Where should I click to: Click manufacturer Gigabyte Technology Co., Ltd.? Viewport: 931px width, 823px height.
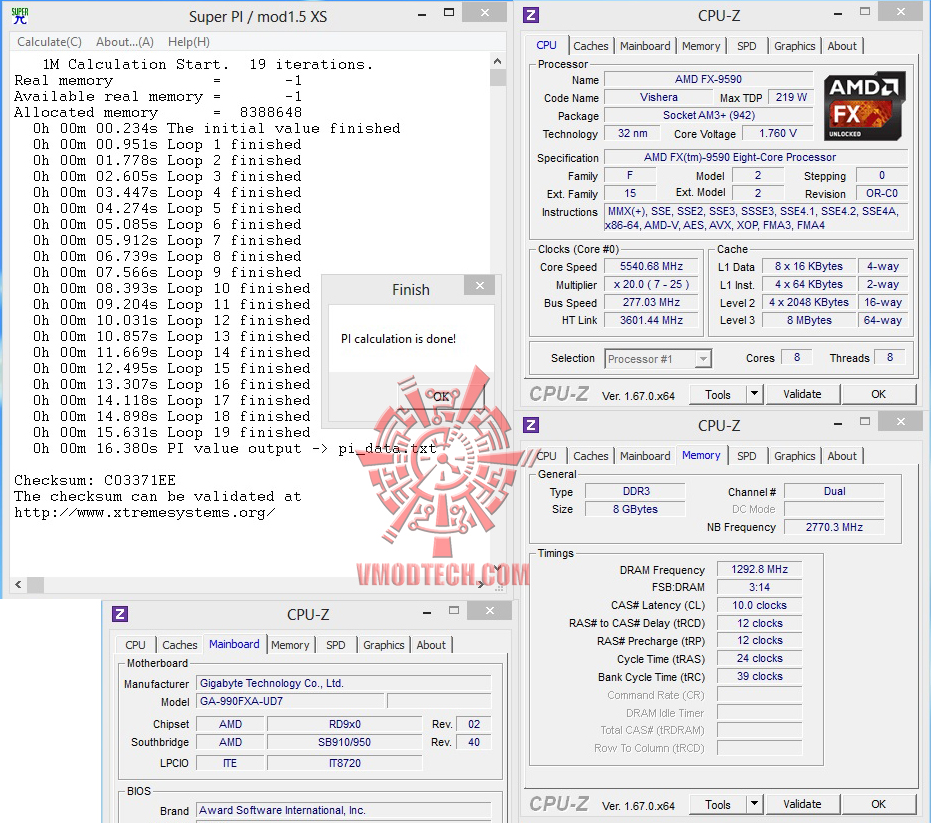[x=344, y=683]
